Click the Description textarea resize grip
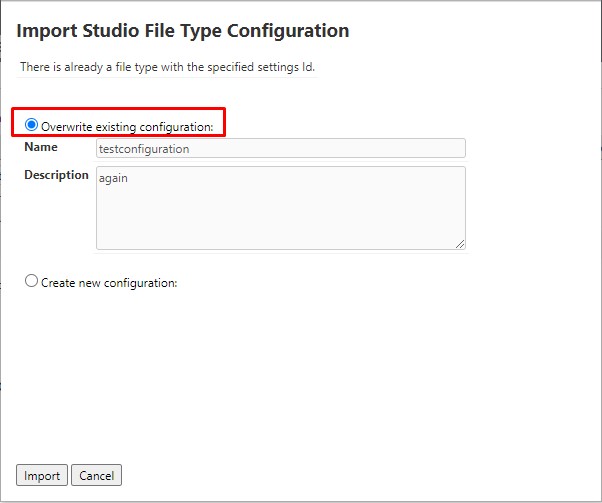 [460, 244]
